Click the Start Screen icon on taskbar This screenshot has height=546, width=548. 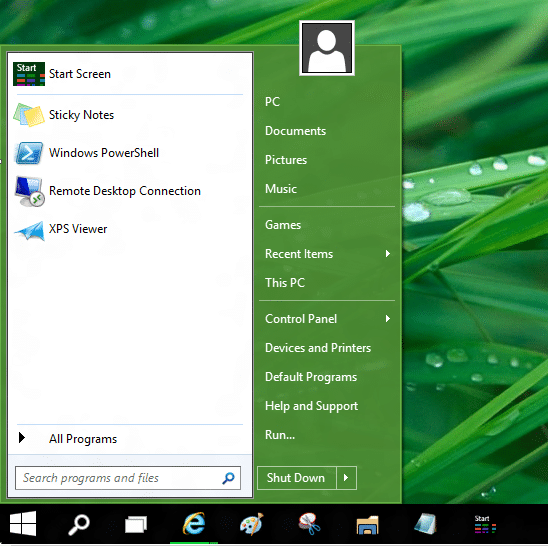pyautogui.click(x=485, y=524)
